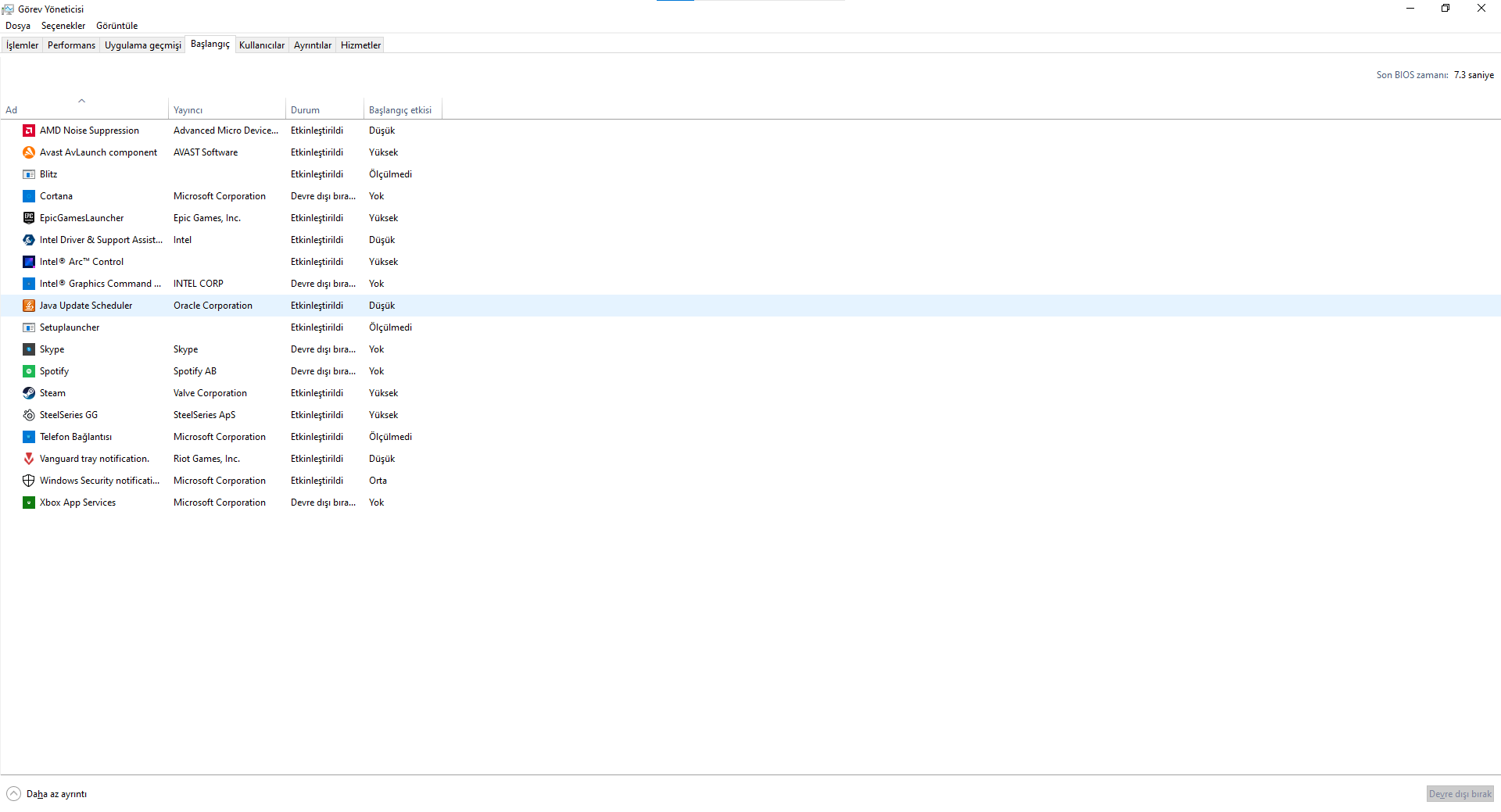Select the 'AMD Noise Suppression' row name
The image size is (1501, 812).
click(89, 131)
